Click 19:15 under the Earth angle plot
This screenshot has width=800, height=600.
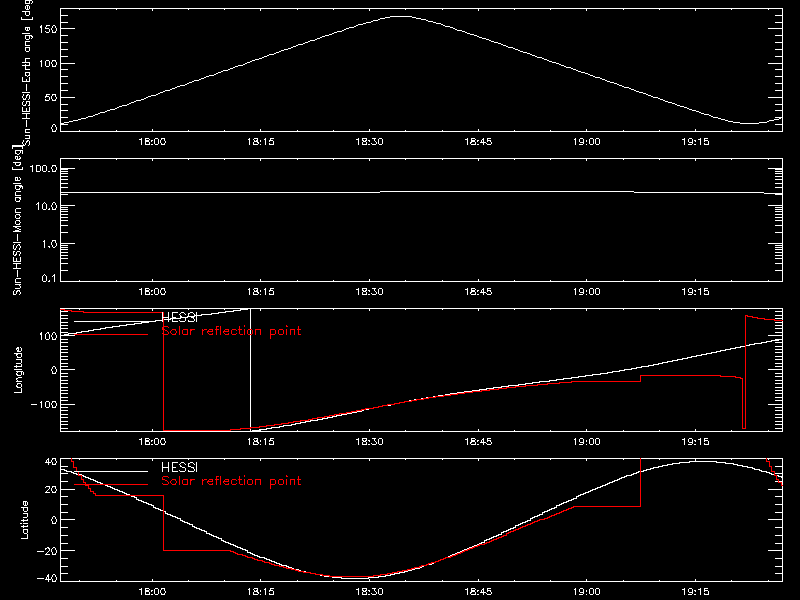coord(695,141)
